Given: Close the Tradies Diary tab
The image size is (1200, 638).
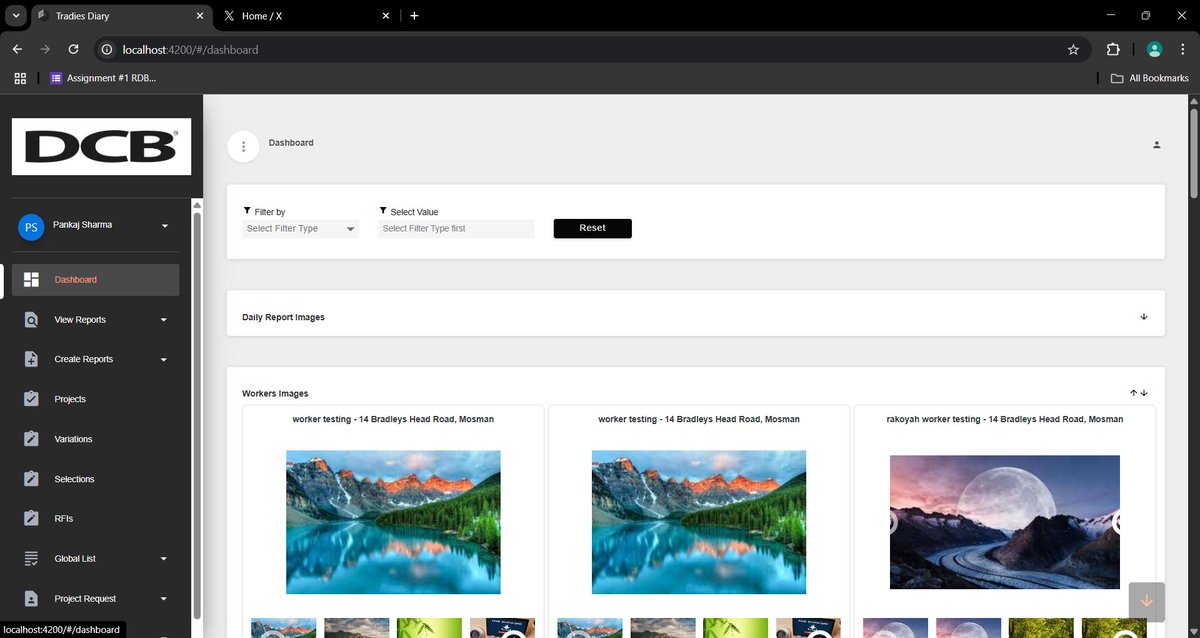Looking at the screenshot, I should [200, 16].
